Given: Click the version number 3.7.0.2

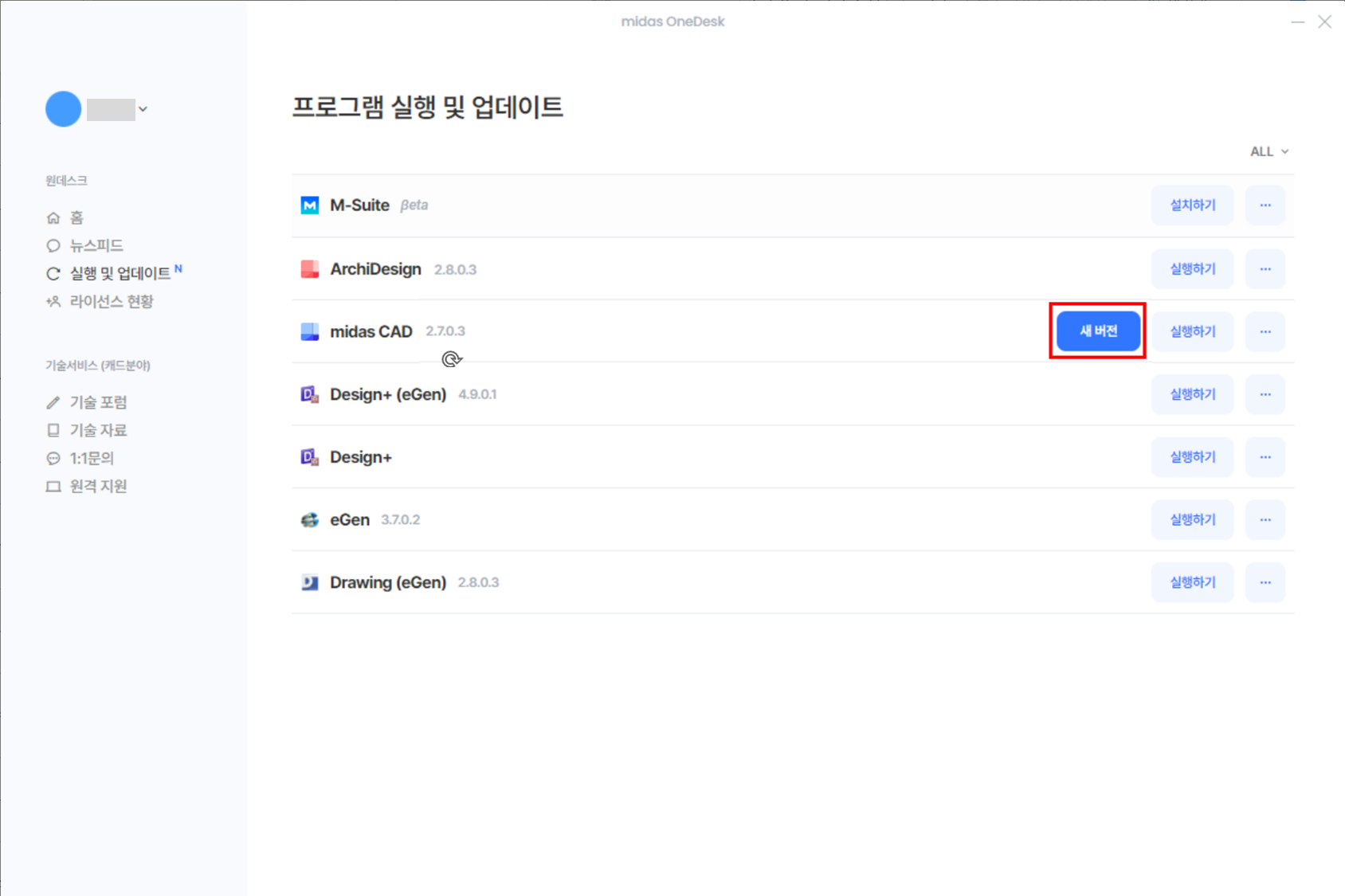Looking at the screenshot, I should pyautogui.click(x=400, y=520).
